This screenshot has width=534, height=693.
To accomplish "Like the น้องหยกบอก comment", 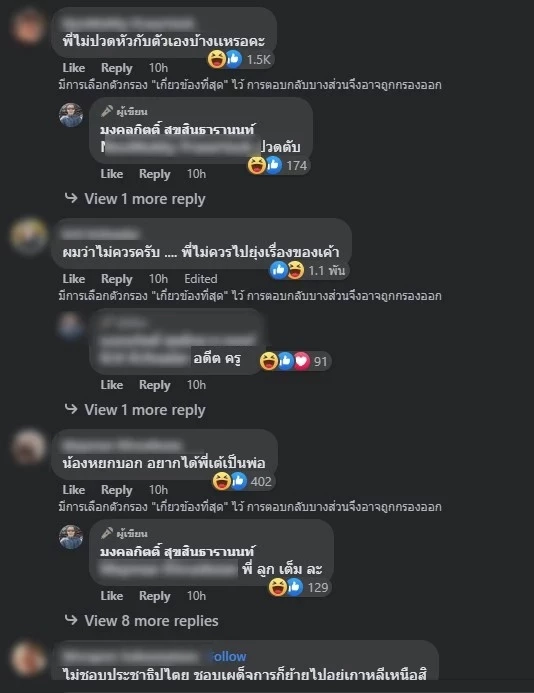I will pyautogui.click(x=73, y=490).
